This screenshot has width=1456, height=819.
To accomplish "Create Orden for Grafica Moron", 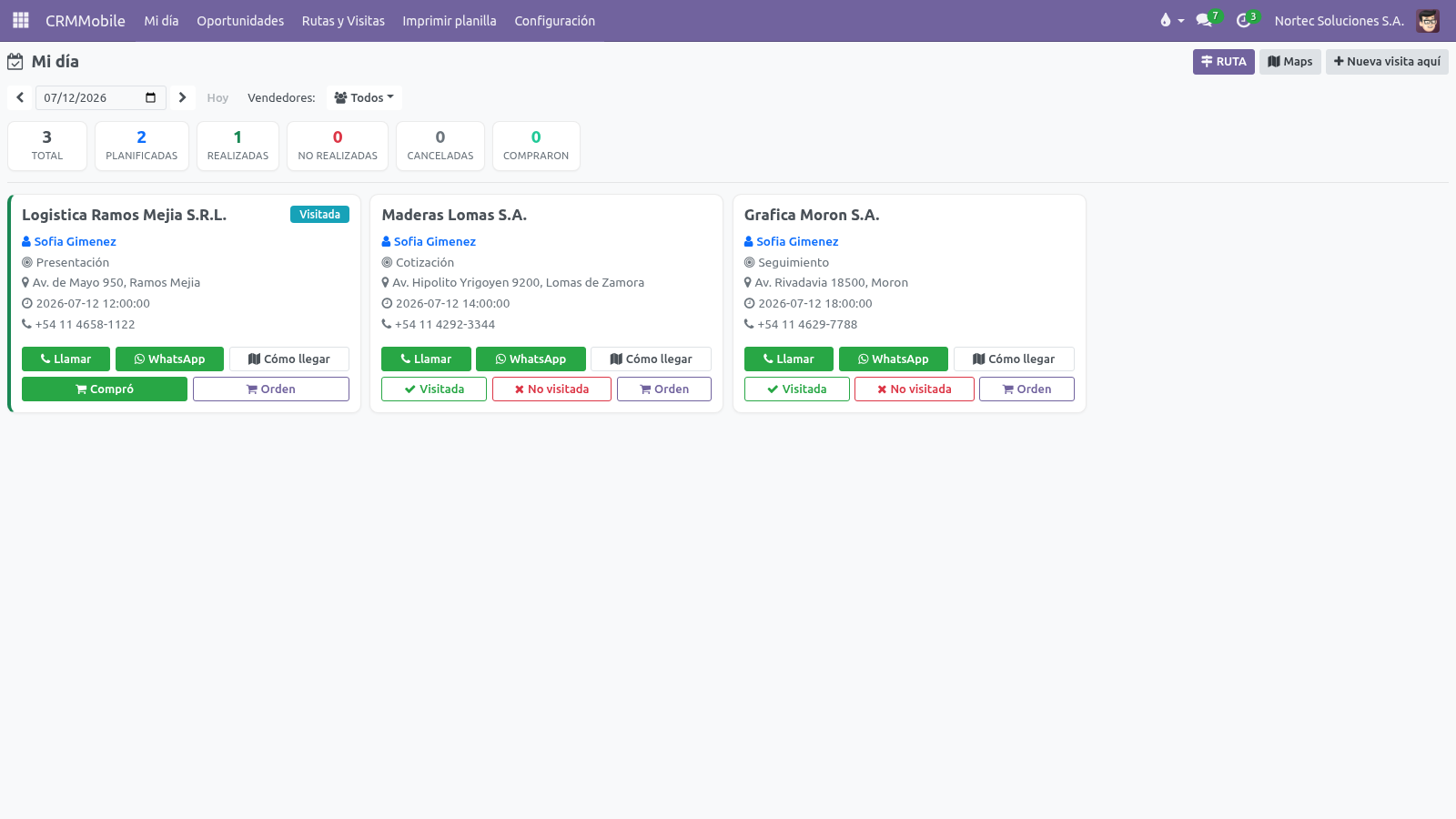I will [x=1026, y=389].
